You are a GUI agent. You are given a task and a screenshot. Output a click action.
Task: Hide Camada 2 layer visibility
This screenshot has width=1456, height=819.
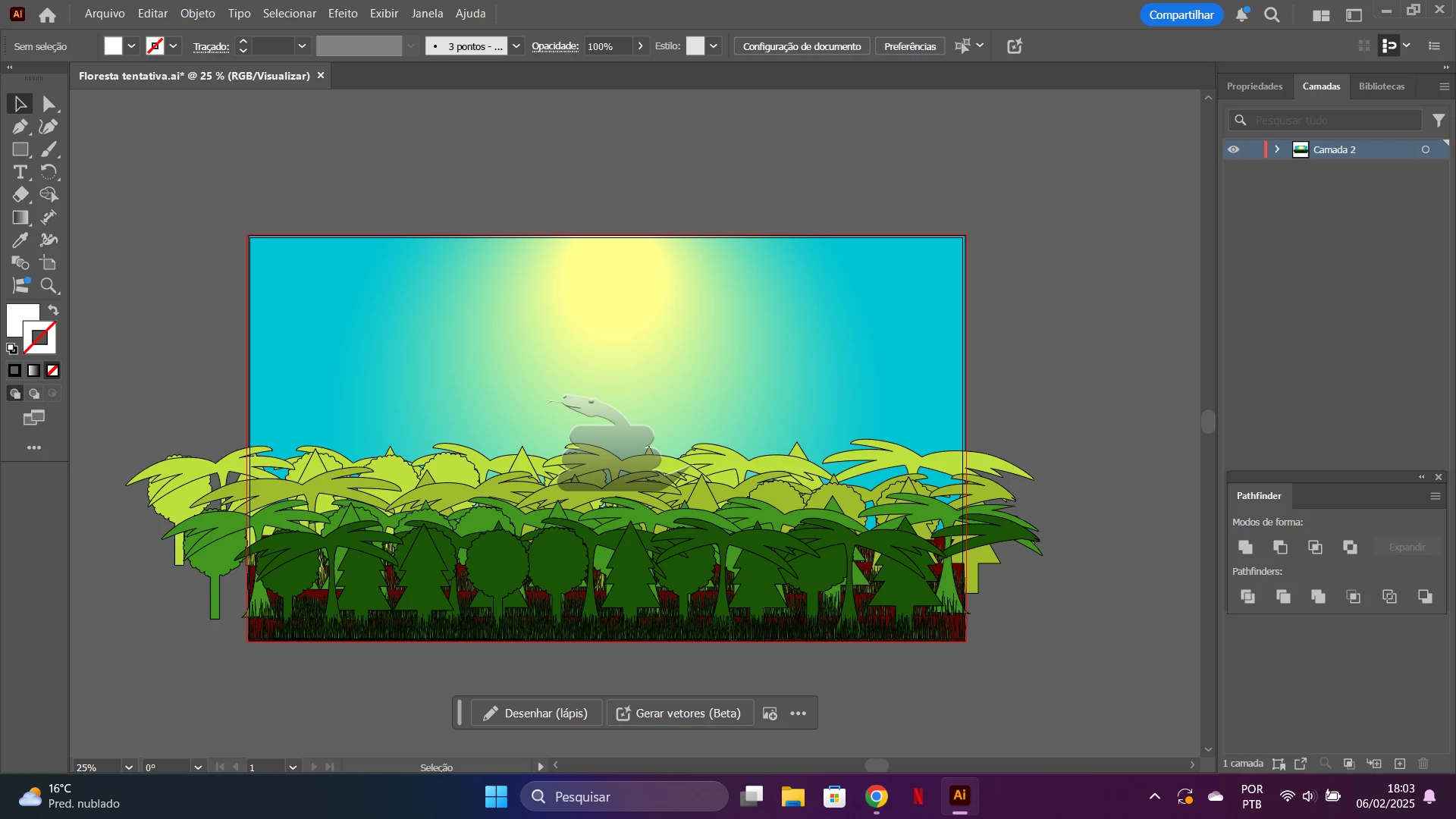coord(1234,149)
